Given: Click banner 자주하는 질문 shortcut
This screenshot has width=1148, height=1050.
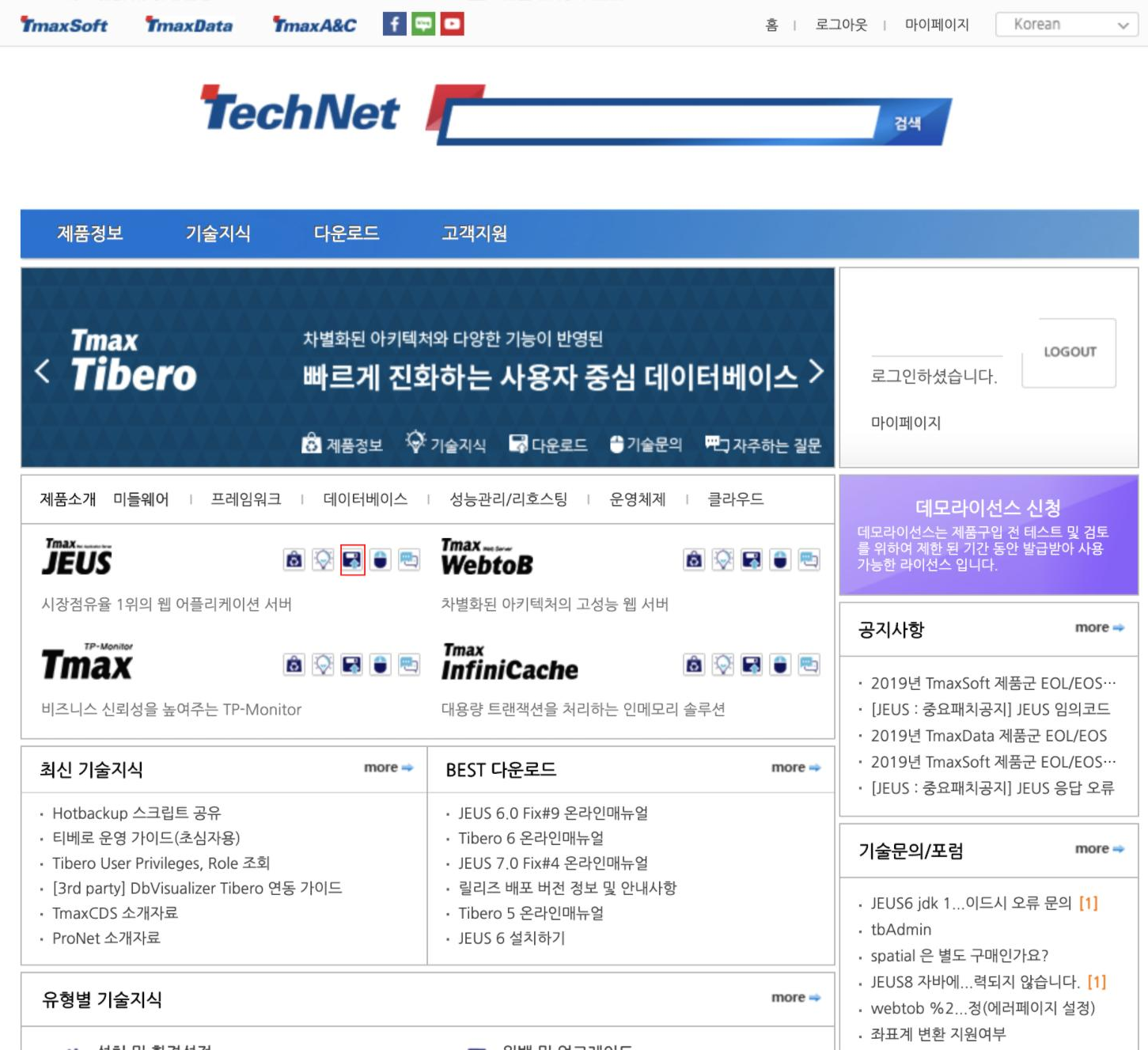Looking at the screenshot, I should (763, 445).
